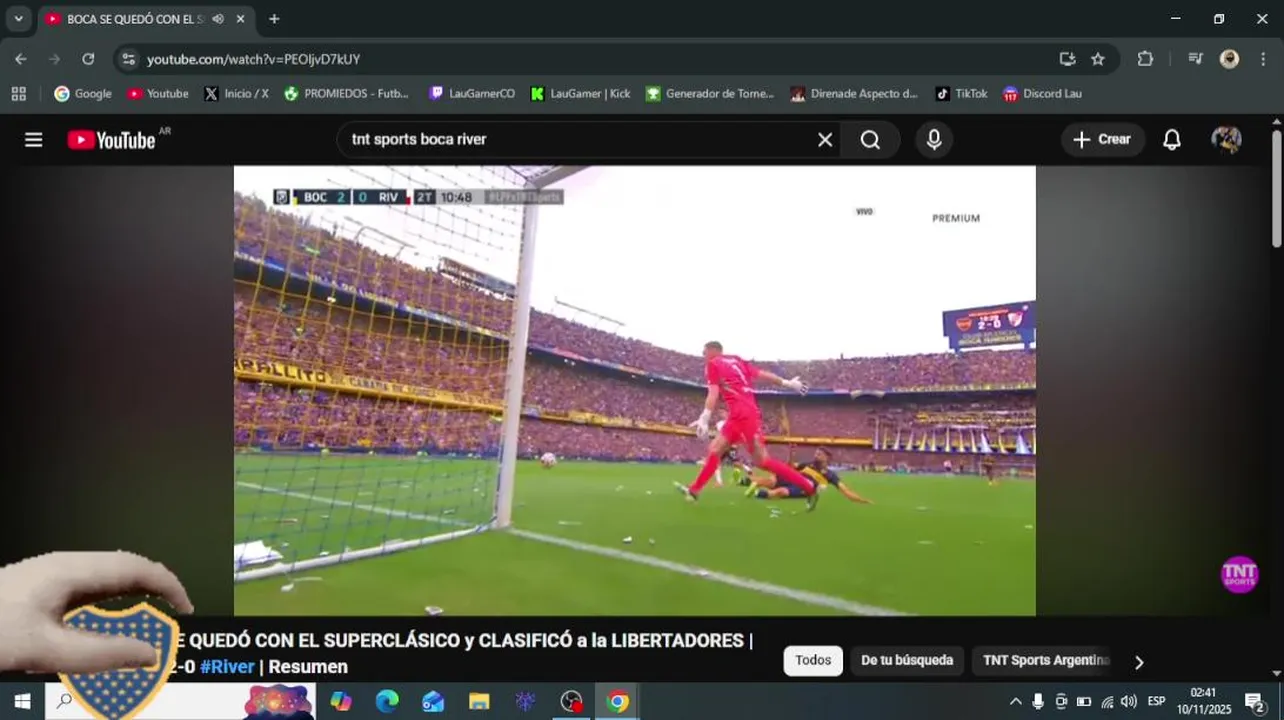Select the De tu búsqueda chip

coord(907,660)
